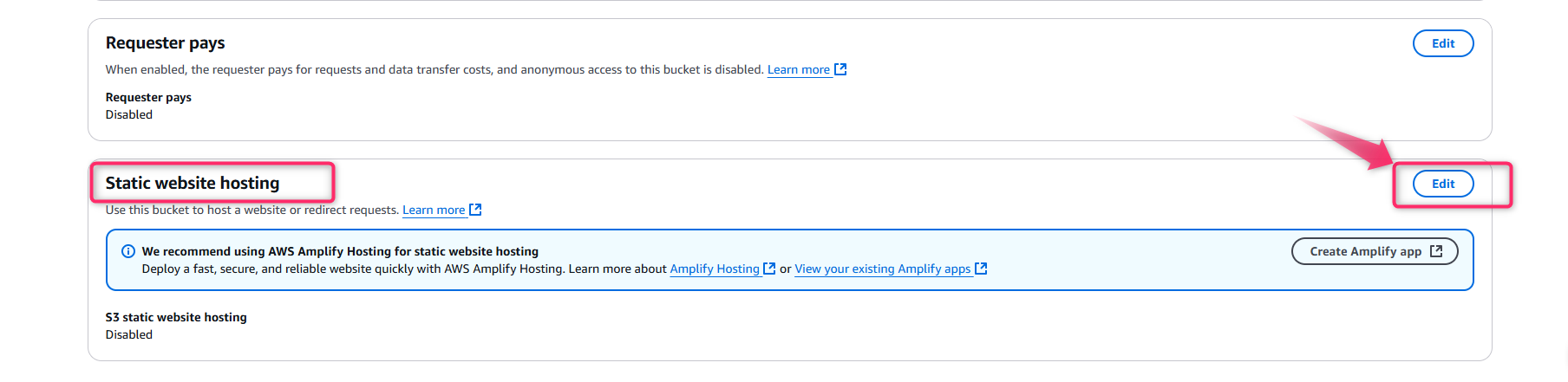The width and height of the screenshot is (1568, 382).
Task: Select the Requester pays section heading
Action: (x=165, y=42)
